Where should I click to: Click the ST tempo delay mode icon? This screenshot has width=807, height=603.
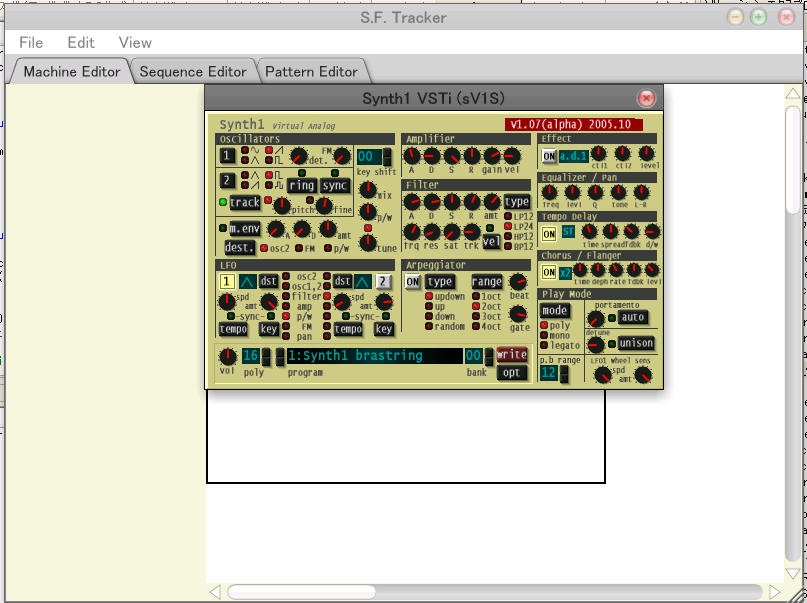(568, 233)
